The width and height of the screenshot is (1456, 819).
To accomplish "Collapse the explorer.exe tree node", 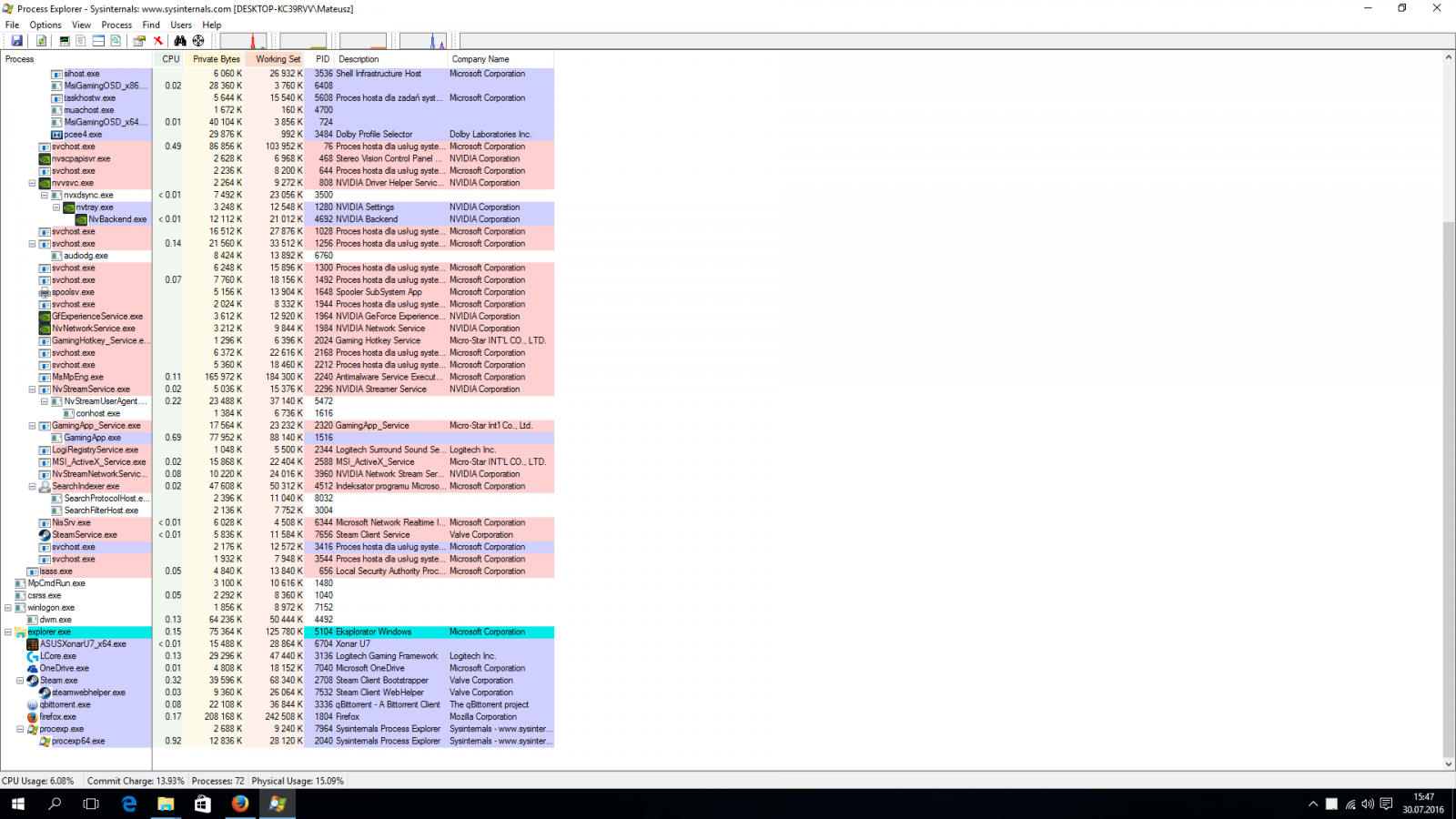I will tap(8, 632).
